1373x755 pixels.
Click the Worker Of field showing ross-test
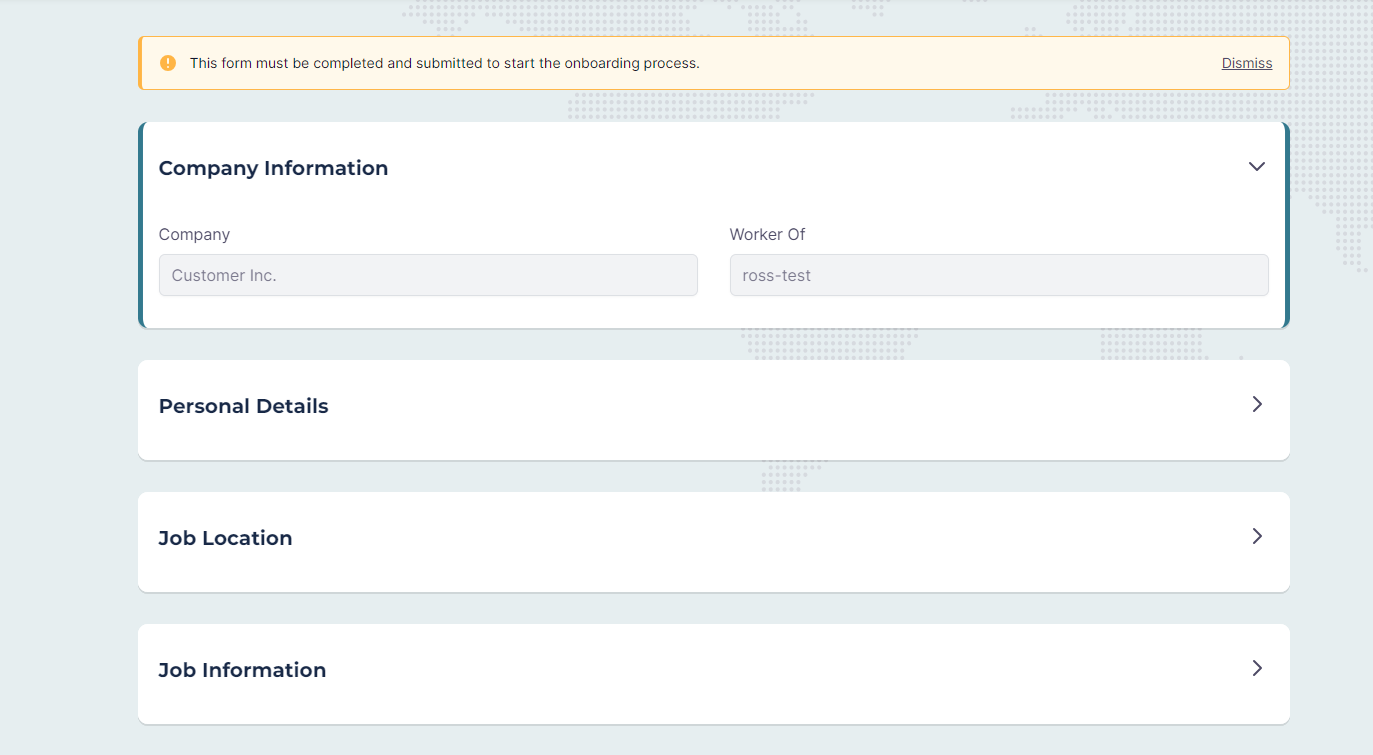coord(999,275)
